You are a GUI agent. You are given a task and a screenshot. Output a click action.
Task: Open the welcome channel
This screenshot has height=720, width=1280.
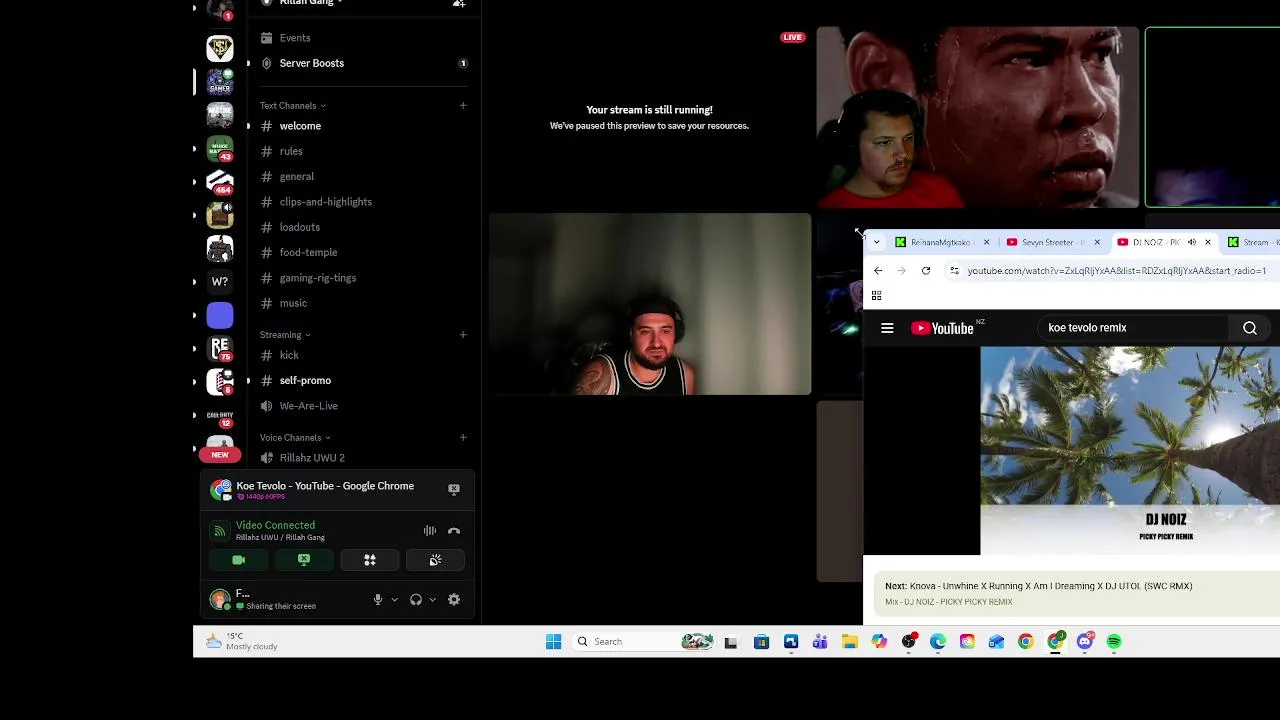click(x=300, y=126)
